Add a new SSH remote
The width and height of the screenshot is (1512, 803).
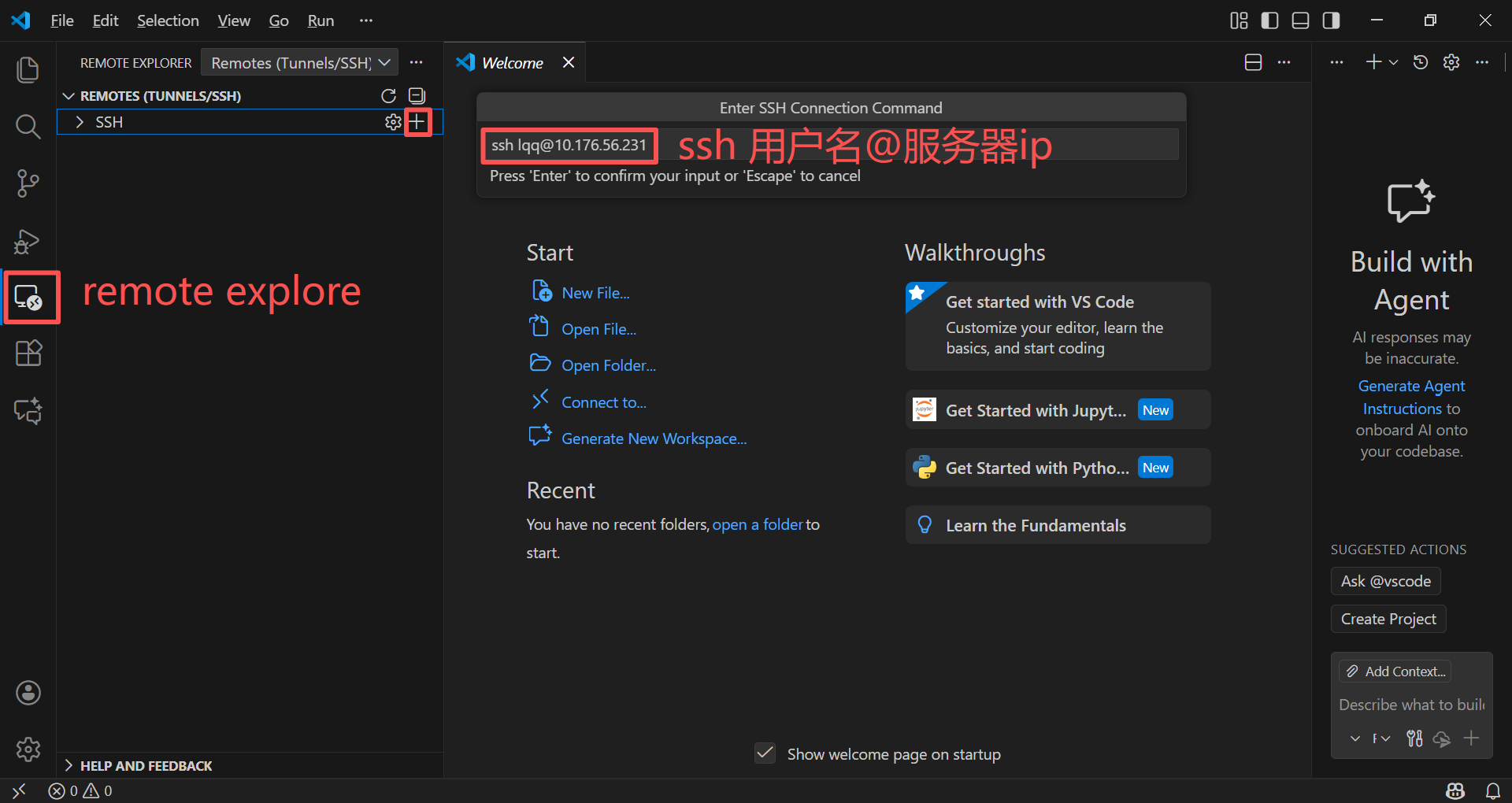(417, 122)
